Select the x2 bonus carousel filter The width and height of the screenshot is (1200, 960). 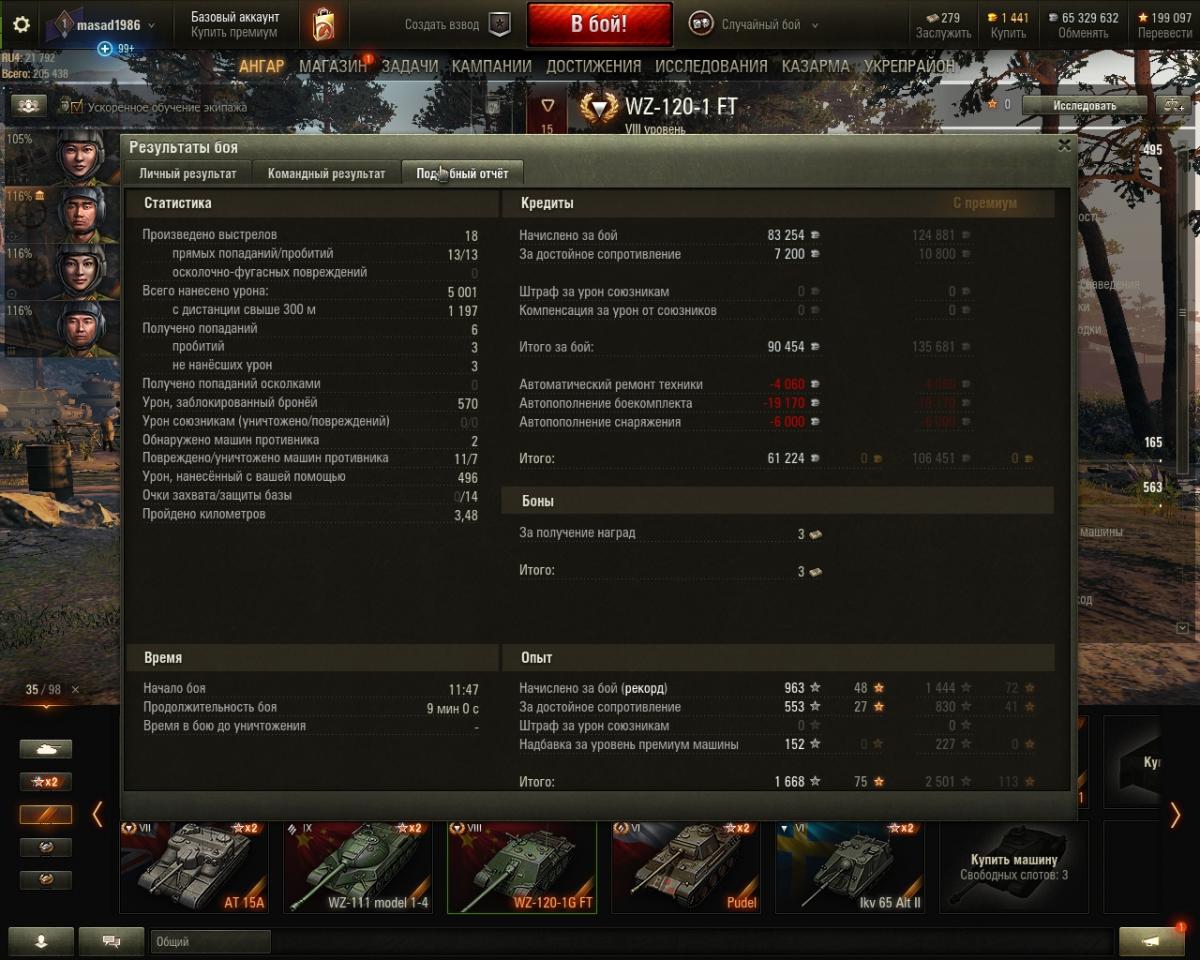click(46, 782)
